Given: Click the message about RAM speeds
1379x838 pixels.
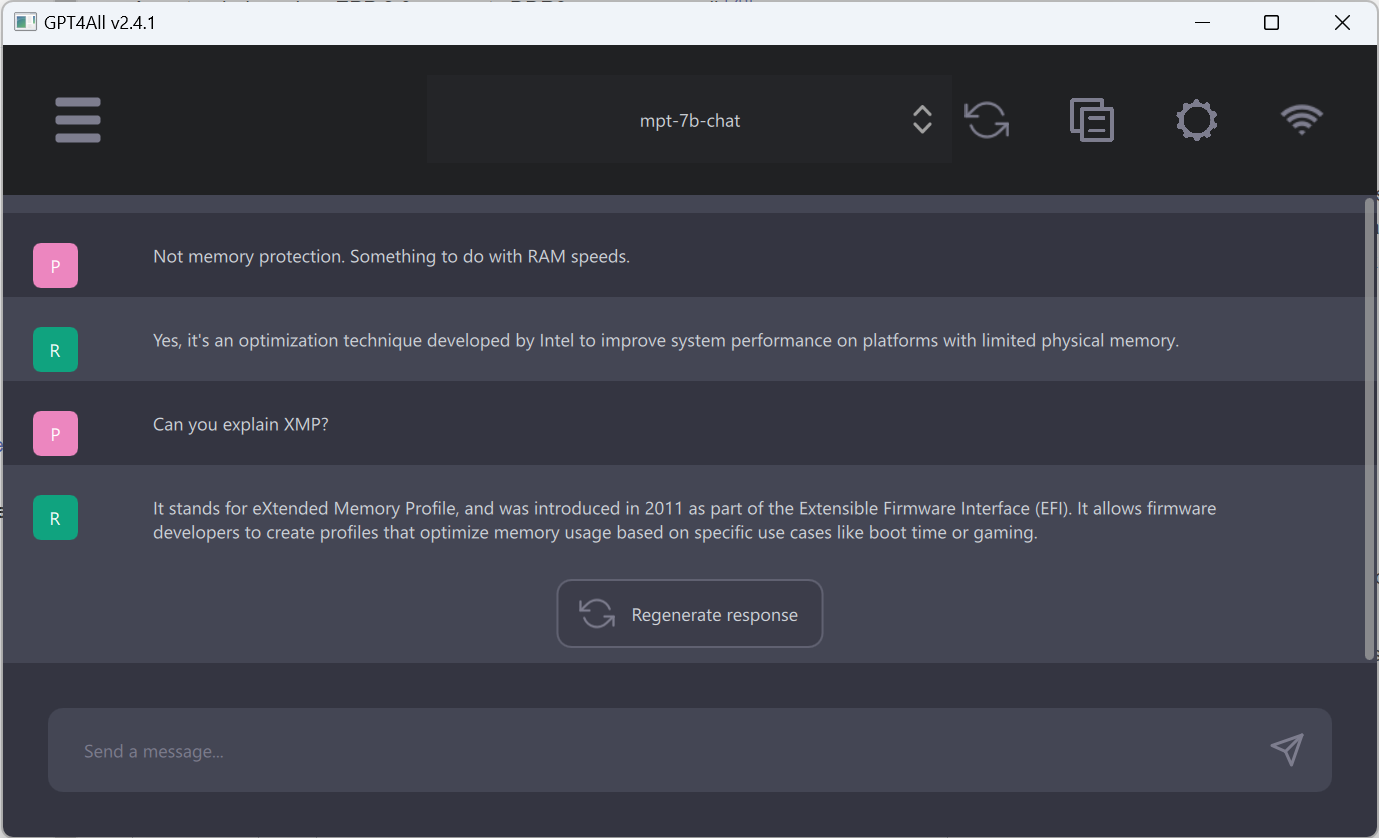Looking at the screenshot, I should point(391,256).
